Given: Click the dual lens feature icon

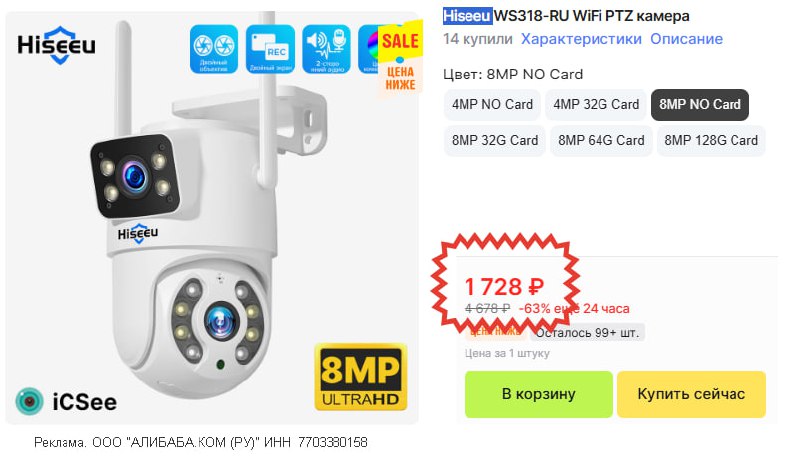Looking at the screenshot, I should (x=214, y=49).
